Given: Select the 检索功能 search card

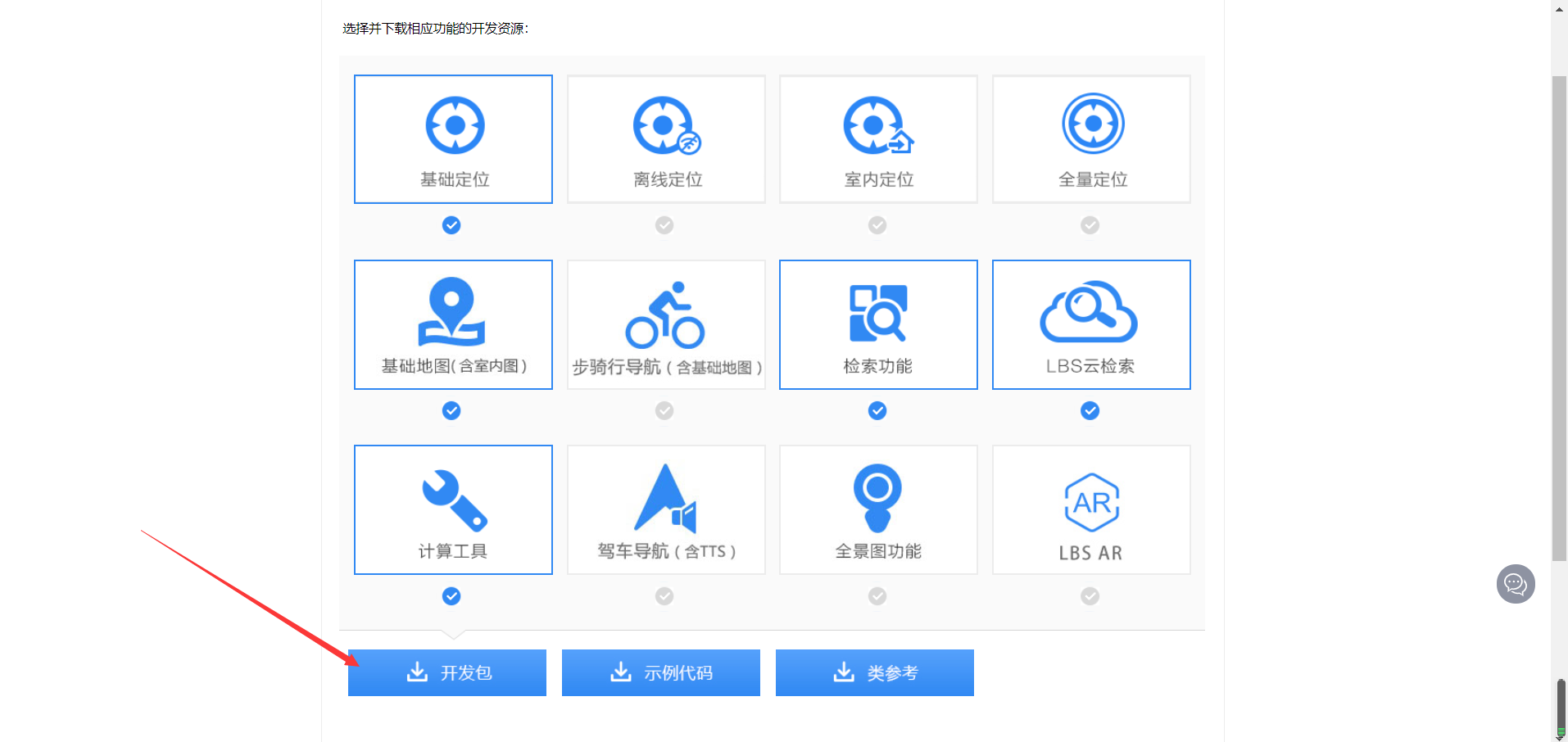Looking at the screenshot, I should pos(878,324).
